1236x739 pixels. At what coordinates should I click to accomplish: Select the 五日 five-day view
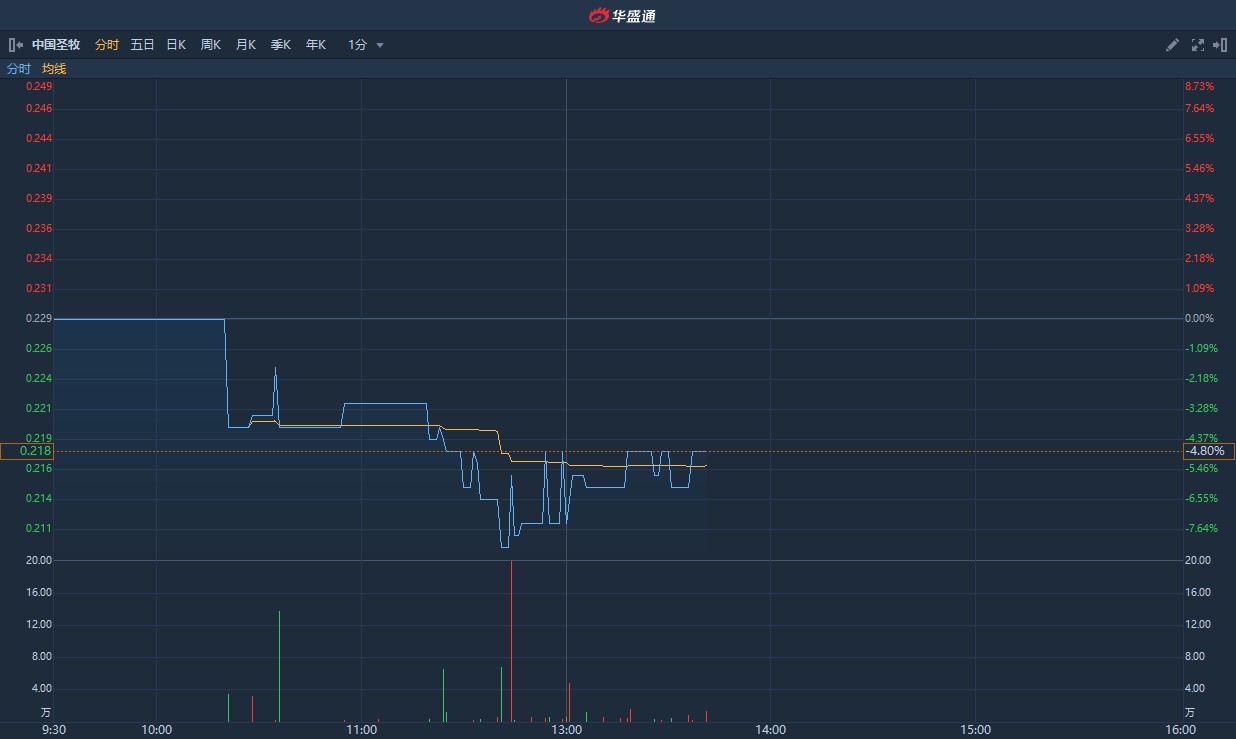click(x=141, y=44)
